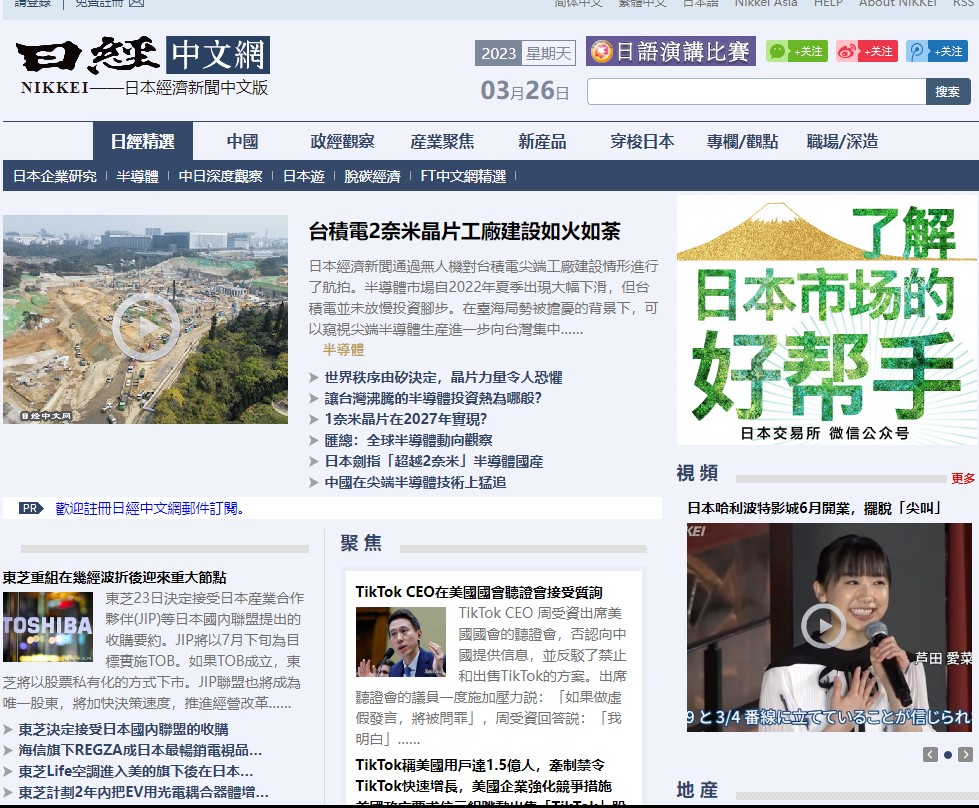979x808 pixels.
Task: Go to previous video with left arrow
Action: [930, 754]
